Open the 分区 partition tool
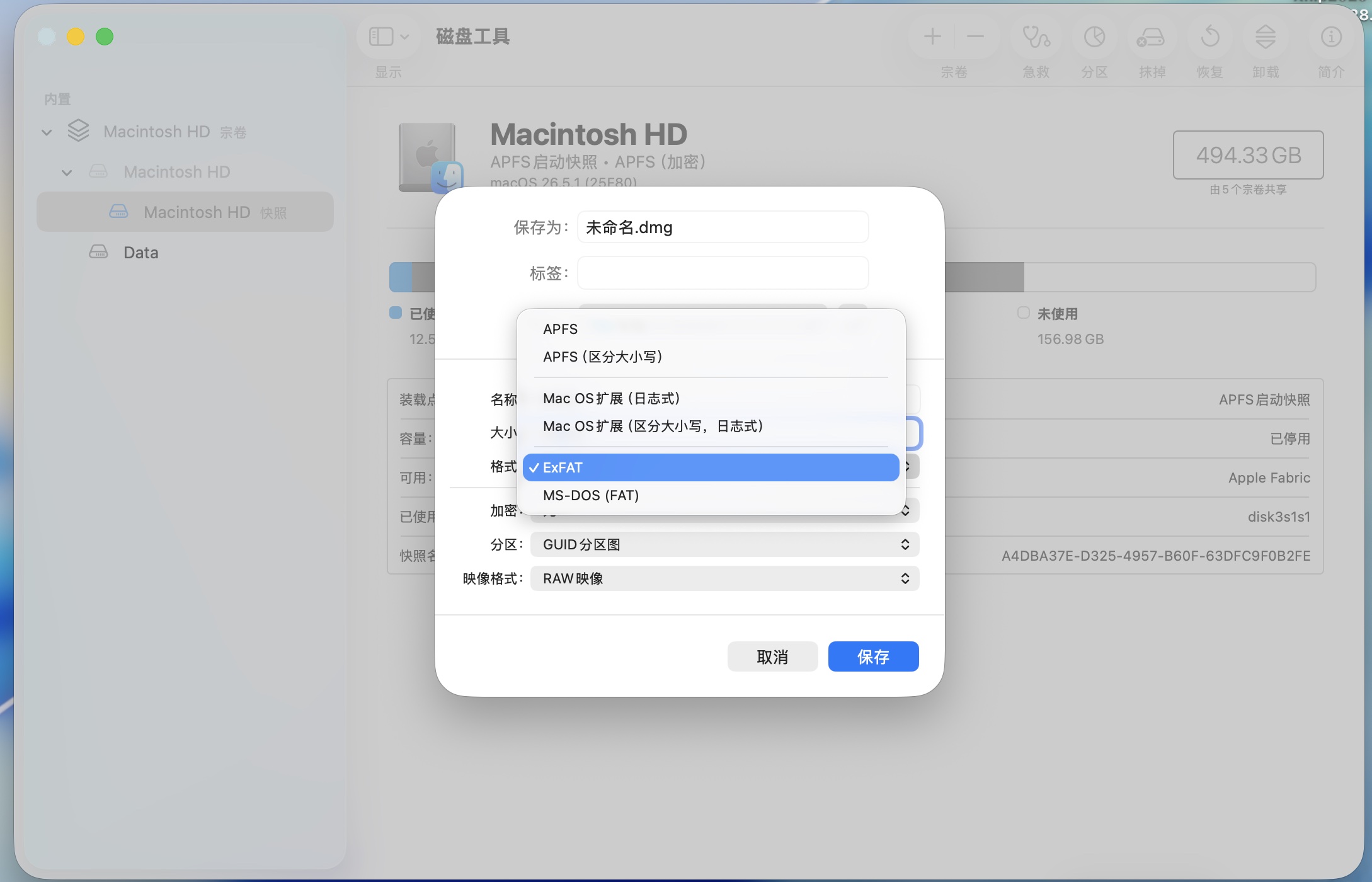This screenshot has width=1372, height=882. (x=1094, y=37)
